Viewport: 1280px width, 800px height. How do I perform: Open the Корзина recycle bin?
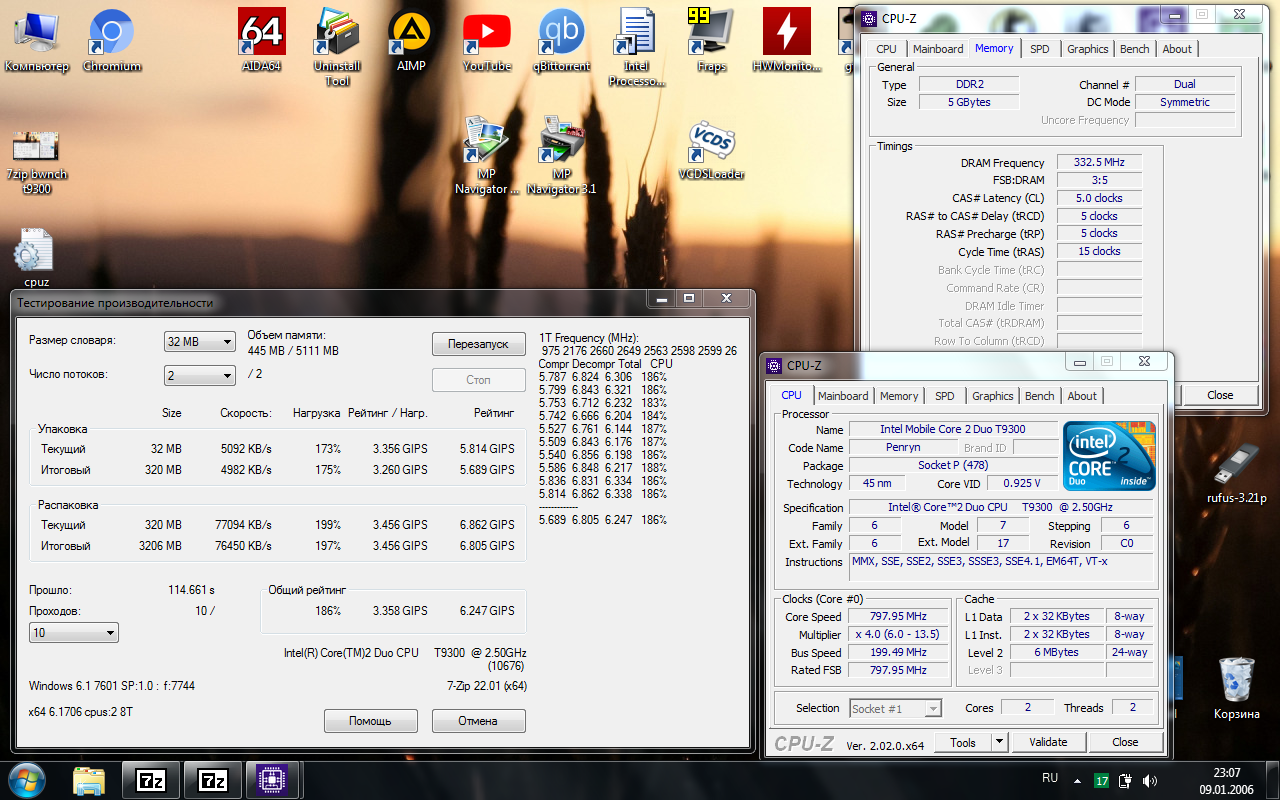(1237, 688)
